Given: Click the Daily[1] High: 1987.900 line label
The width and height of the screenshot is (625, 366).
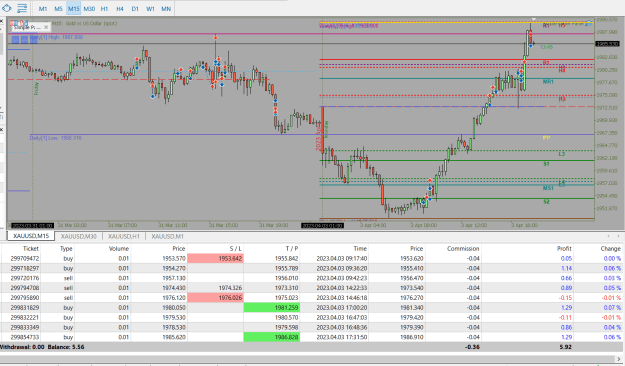Looking at the screenshot, I should tap(56, 37).
